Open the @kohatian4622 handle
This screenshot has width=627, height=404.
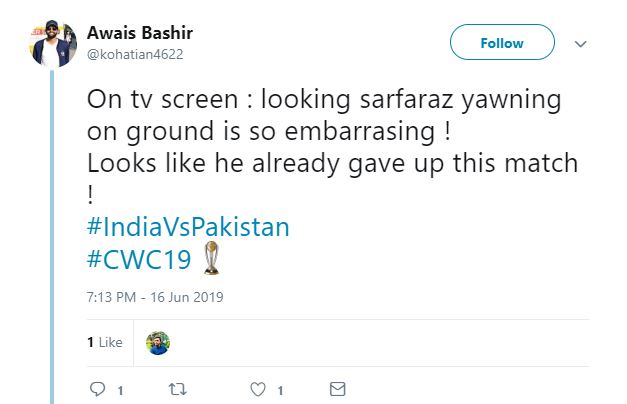coord(136,53)
